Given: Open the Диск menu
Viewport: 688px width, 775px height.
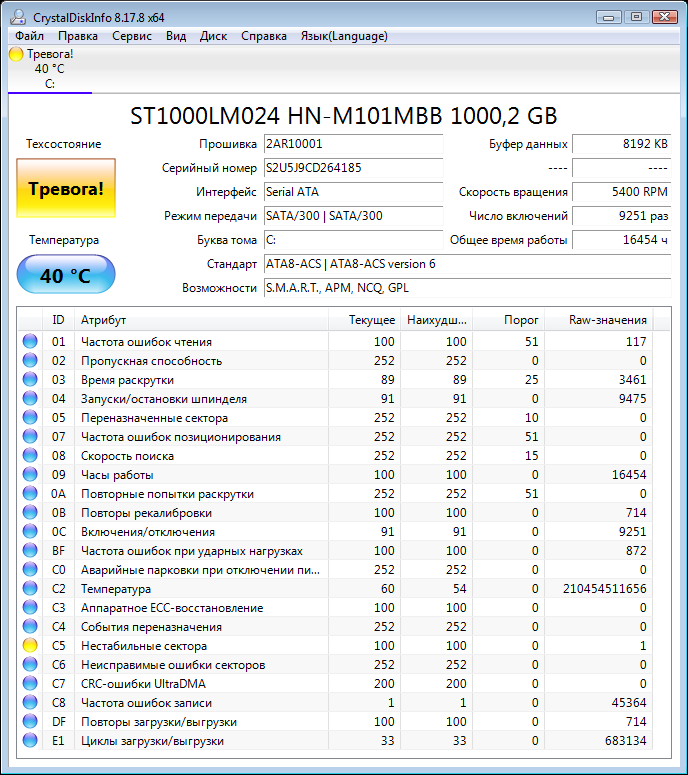Looking at the screenshot, I should (213, 36).
